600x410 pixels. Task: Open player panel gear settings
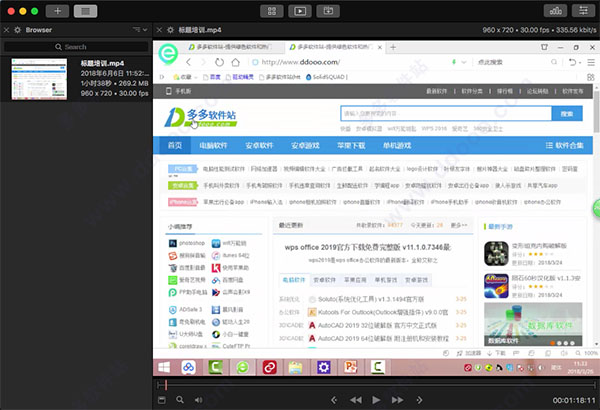(x=171, y=30)
